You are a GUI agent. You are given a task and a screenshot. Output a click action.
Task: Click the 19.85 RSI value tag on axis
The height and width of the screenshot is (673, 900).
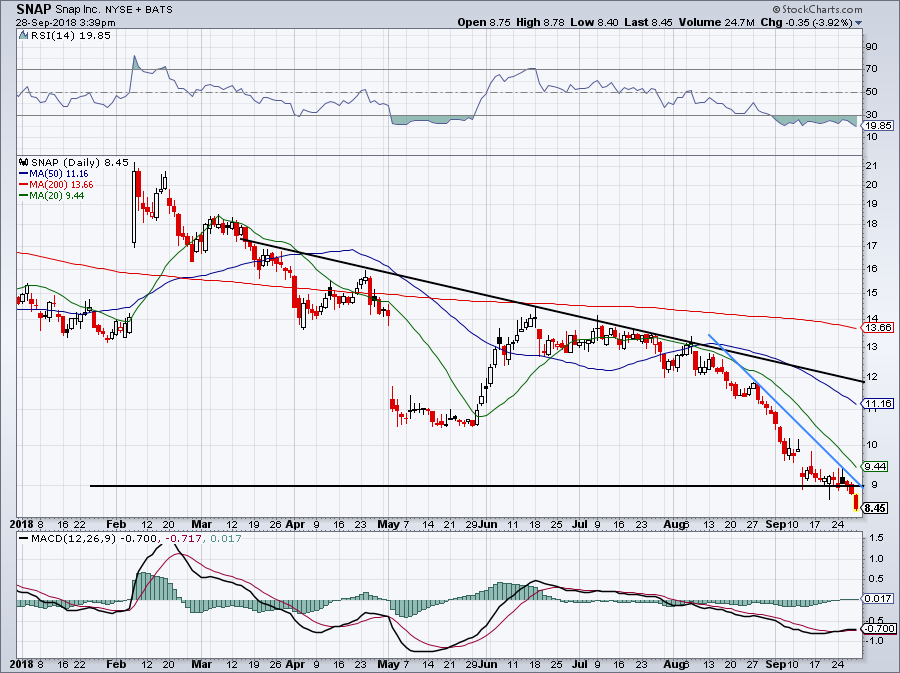click(879, 125)
